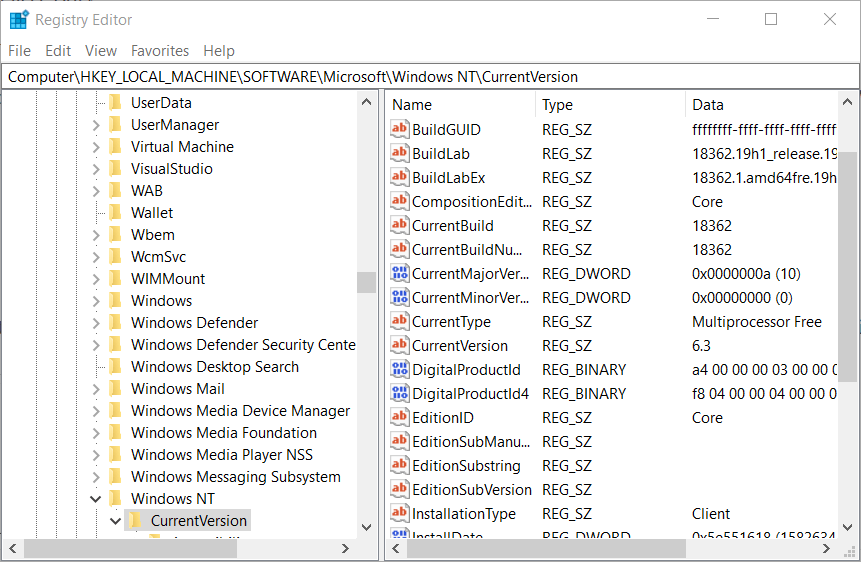The height and width of the screenshot is (562, 861).
Task: Click the tree pane scroll down arrow
Action: [x=366, y=527]
